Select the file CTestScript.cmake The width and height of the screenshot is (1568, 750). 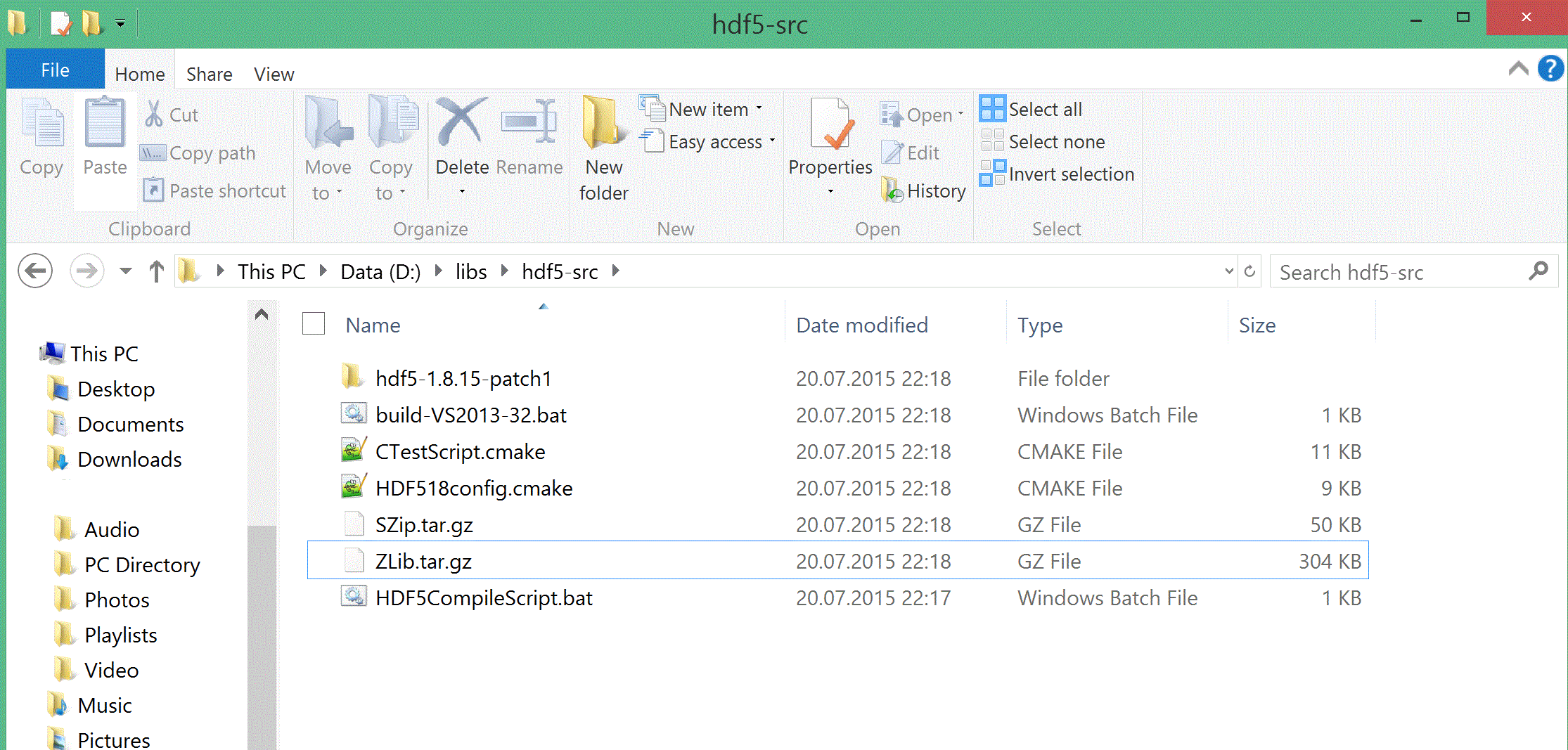tap(460, 452)
